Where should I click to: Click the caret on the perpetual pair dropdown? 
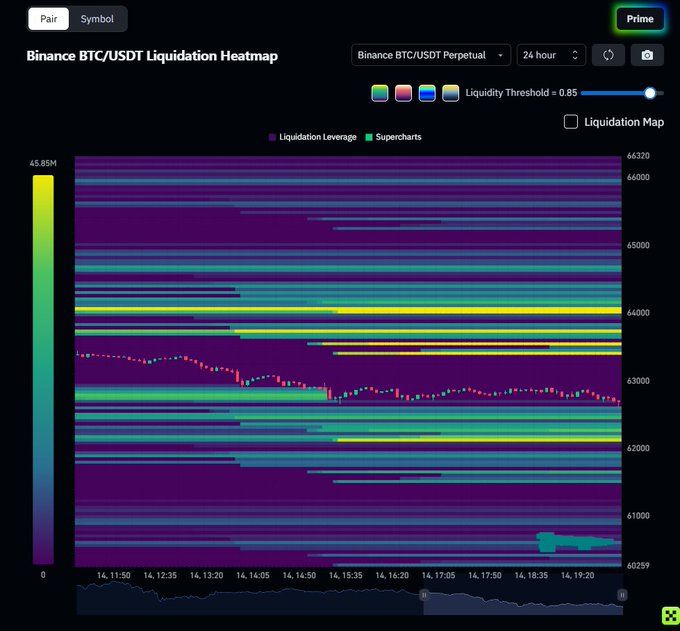tap(500, 56)
